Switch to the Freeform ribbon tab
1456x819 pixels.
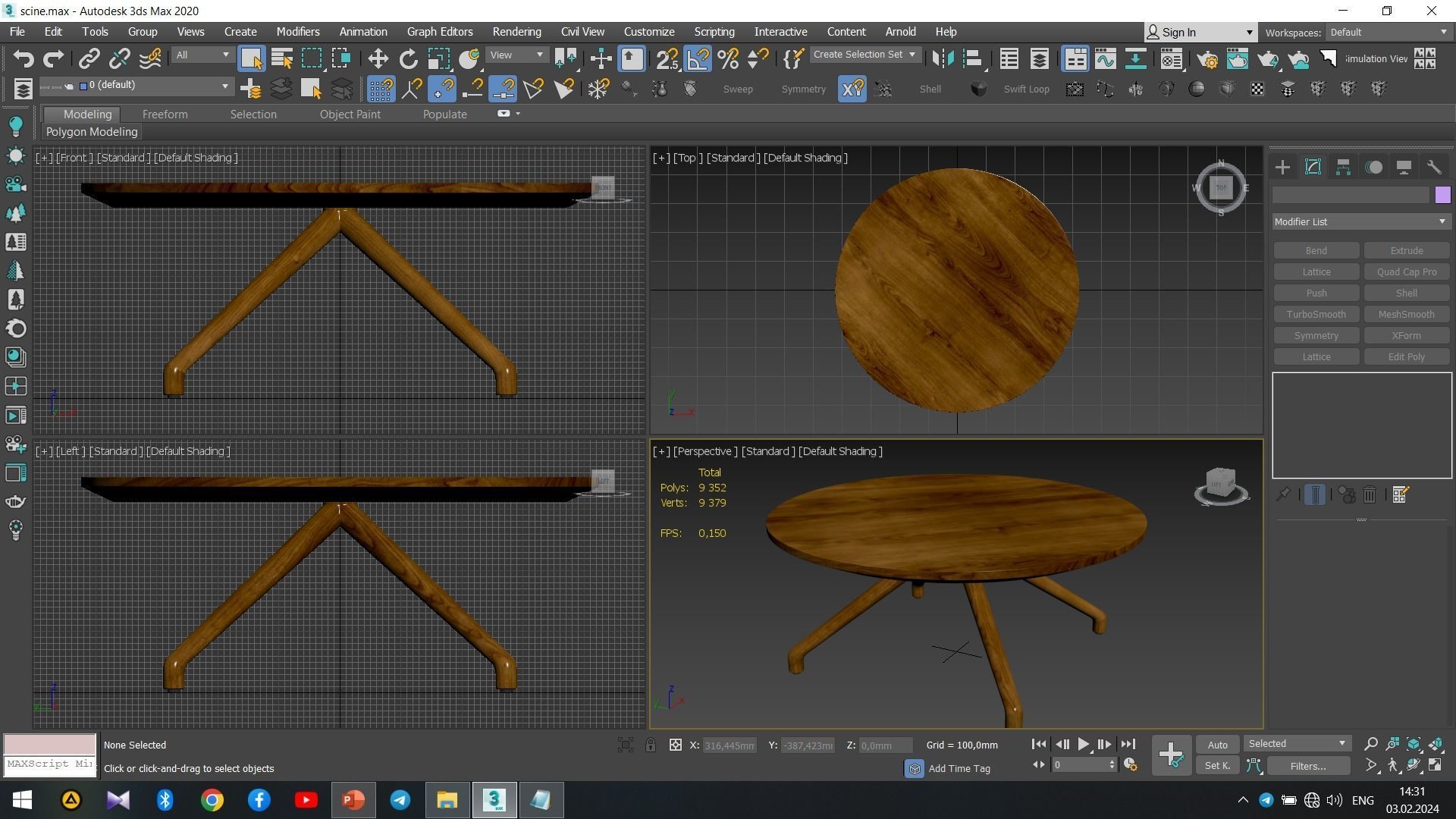pyautogui.click(x=165, y=114)
